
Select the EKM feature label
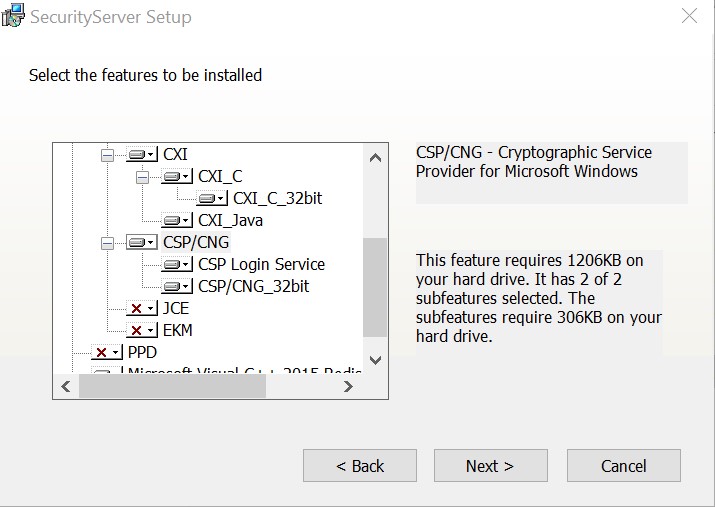click(177, 331)
